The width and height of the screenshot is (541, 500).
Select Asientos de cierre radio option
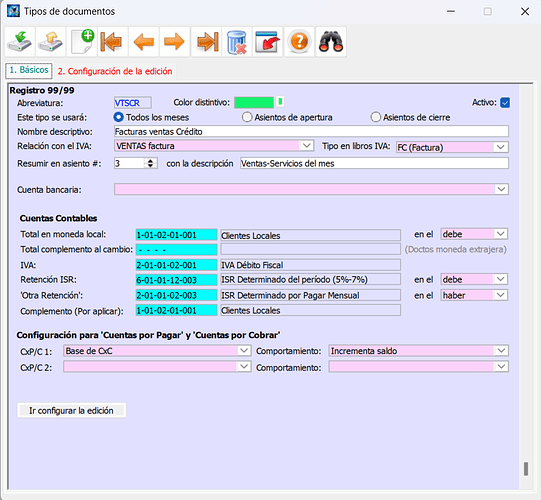(375, 117)
